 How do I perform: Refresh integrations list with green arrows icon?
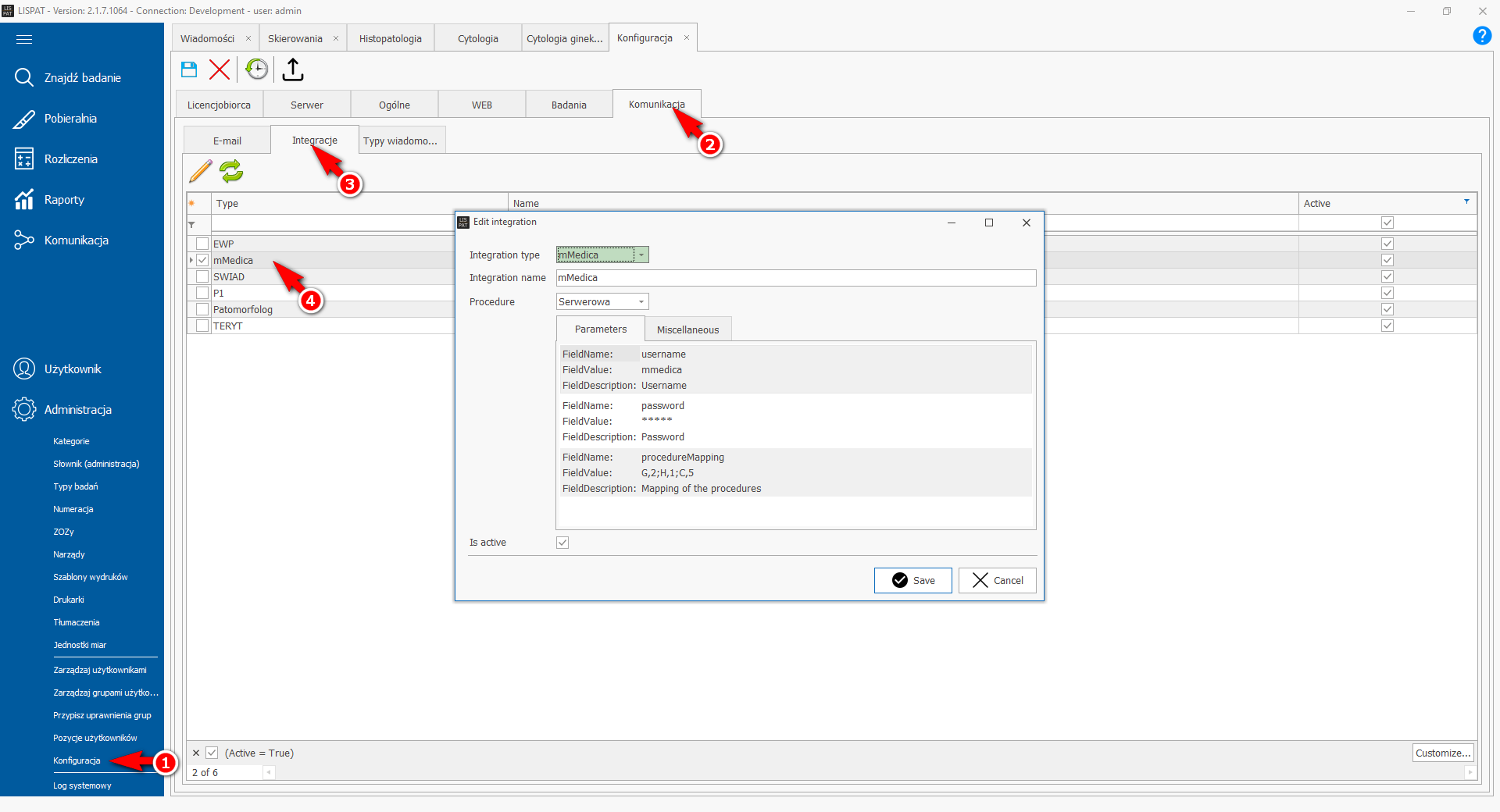(x=231, y=171)
